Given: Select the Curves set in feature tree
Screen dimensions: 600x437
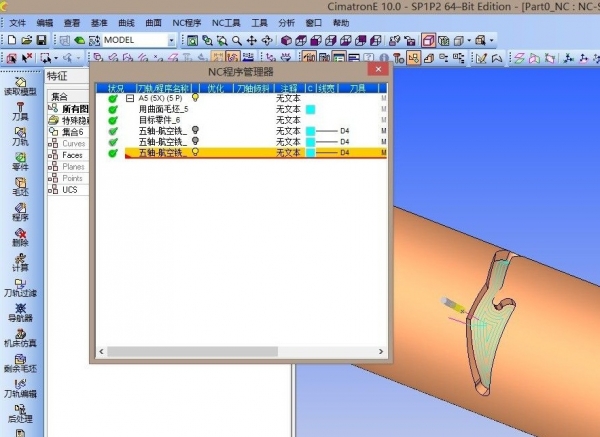Looking at the screenshot, I should tap(68, 143).
